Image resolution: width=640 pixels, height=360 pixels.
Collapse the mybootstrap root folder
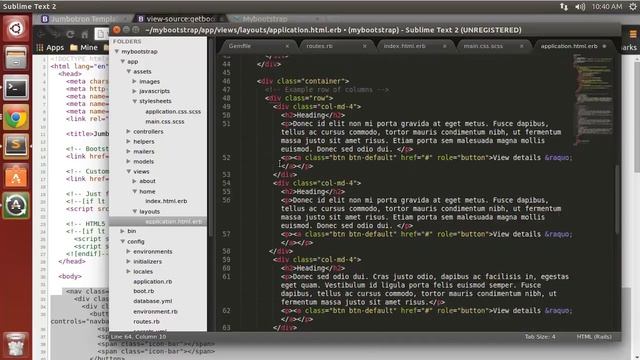[117, 51]
